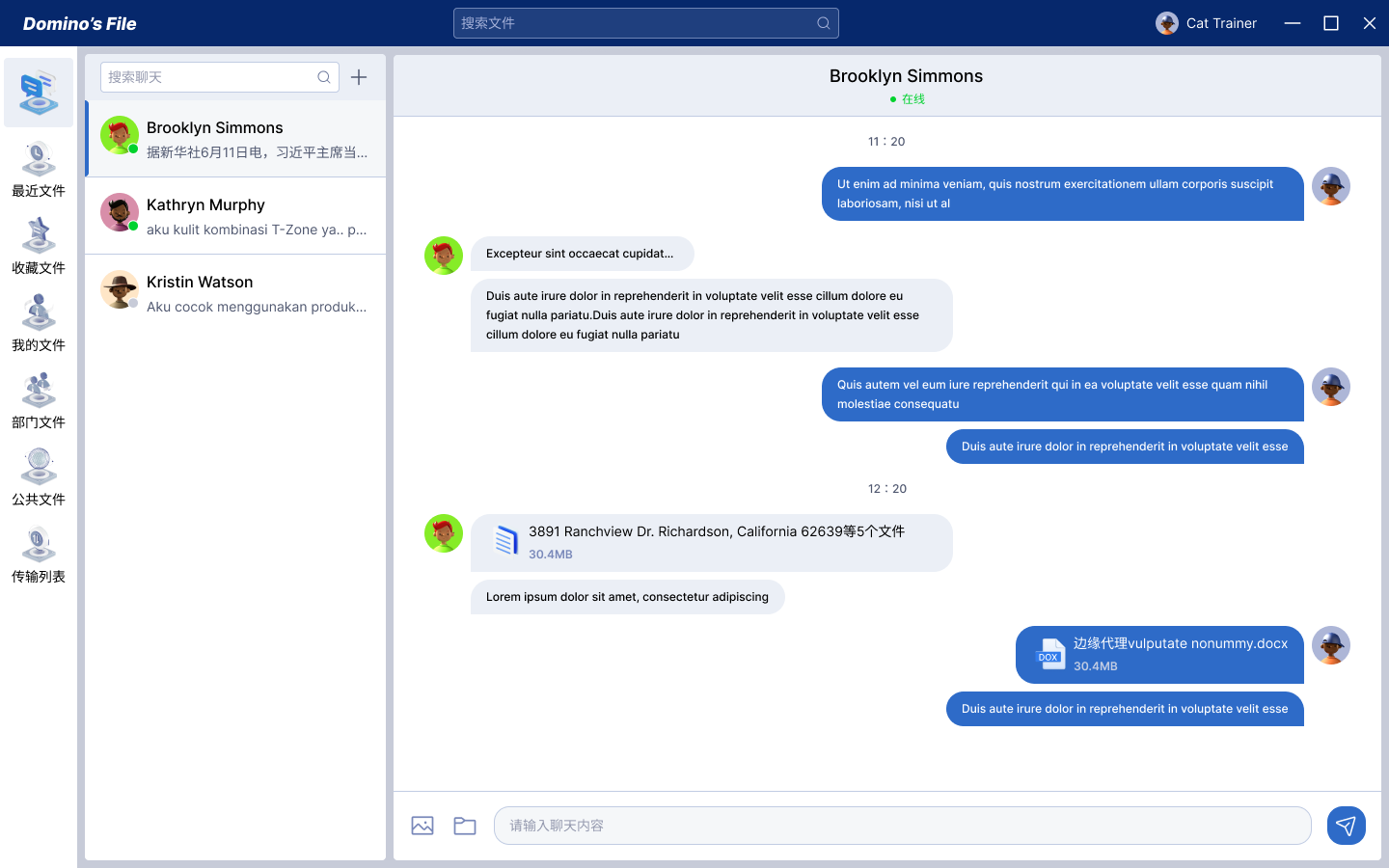Open 最近文件 in the sidebar

[x=39, y=170]
